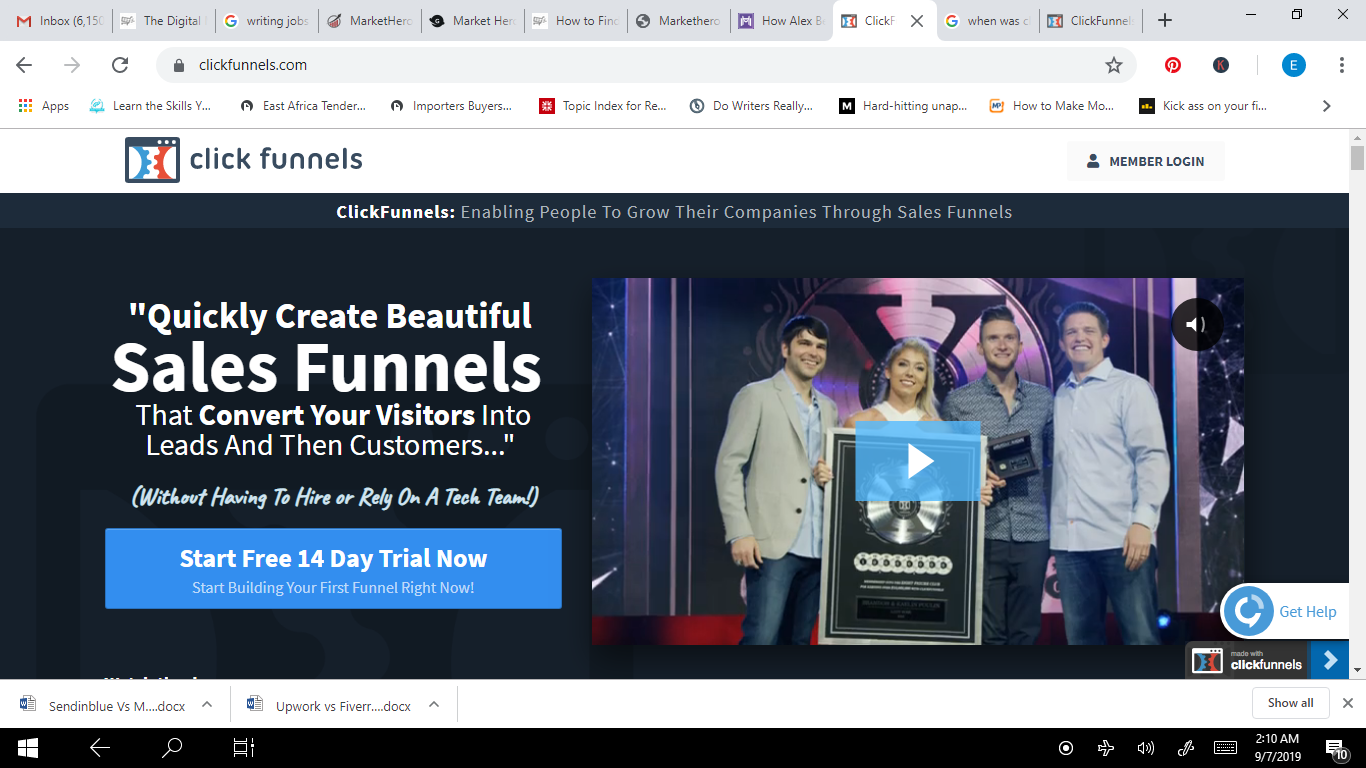This screenshot has height=768, width=1366.
Task: Play the ClickFunnels promo video
Action: (917, 461)
